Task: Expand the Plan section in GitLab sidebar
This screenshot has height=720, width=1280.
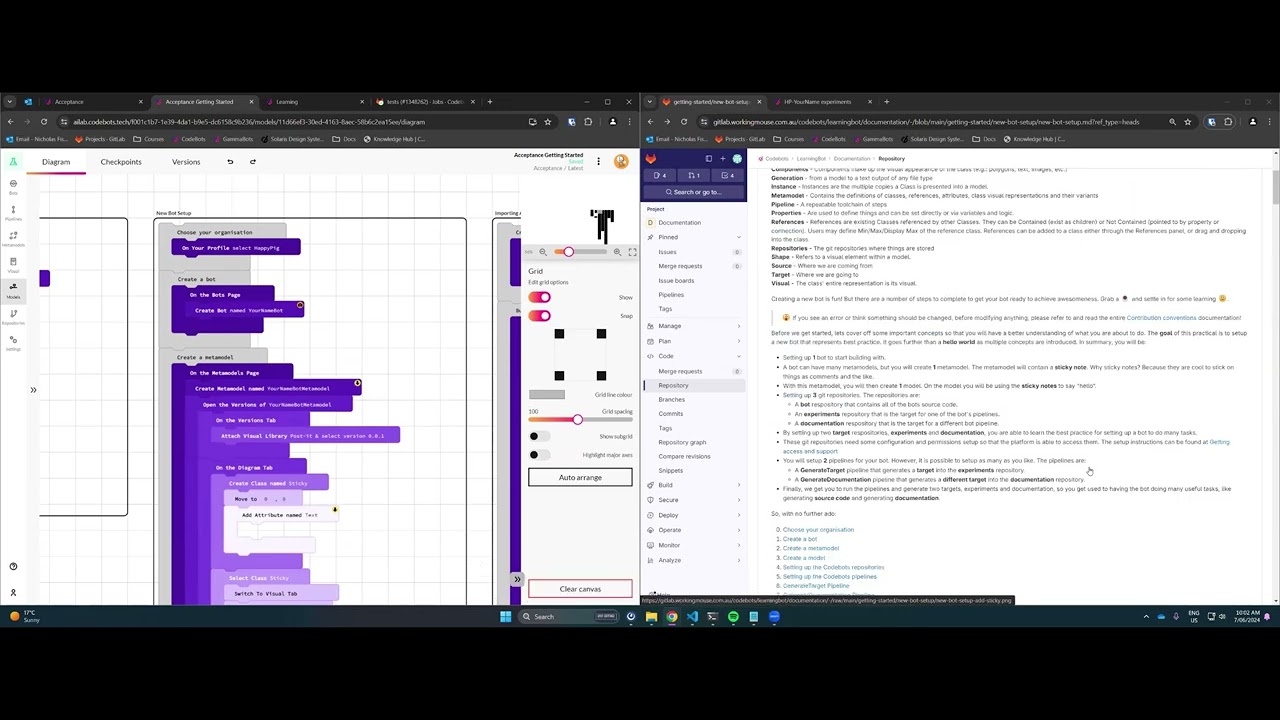Action: 694,341
